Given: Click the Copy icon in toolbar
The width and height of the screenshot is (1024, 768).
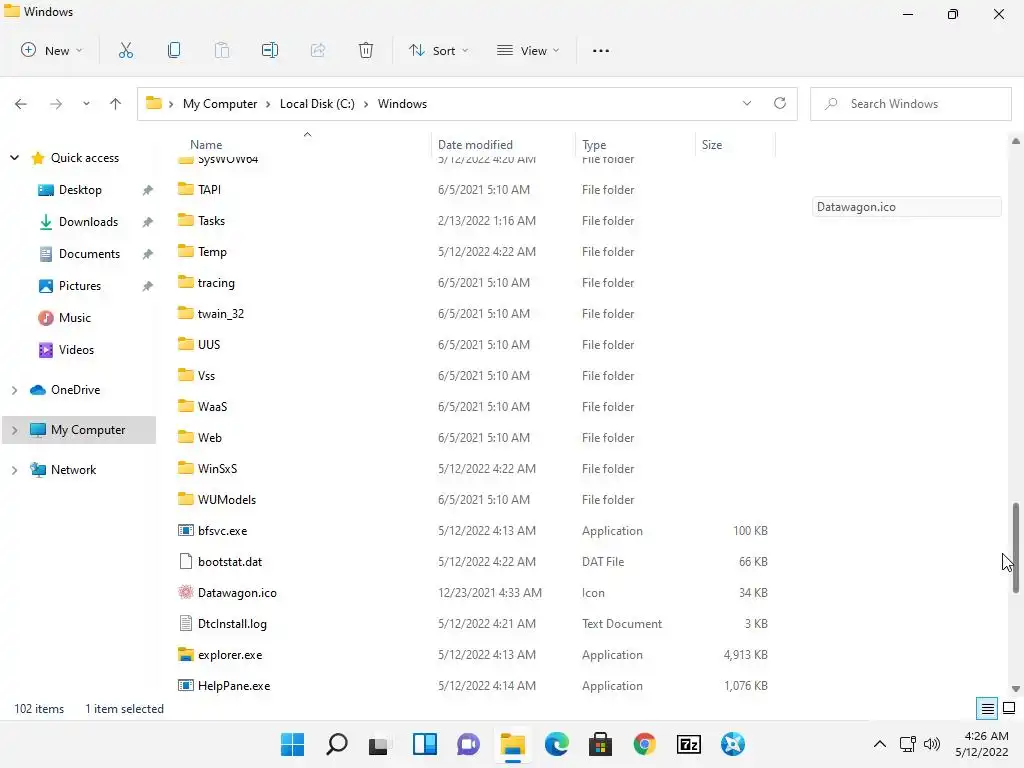Looking at the screenshot, I should pos(174,50).
